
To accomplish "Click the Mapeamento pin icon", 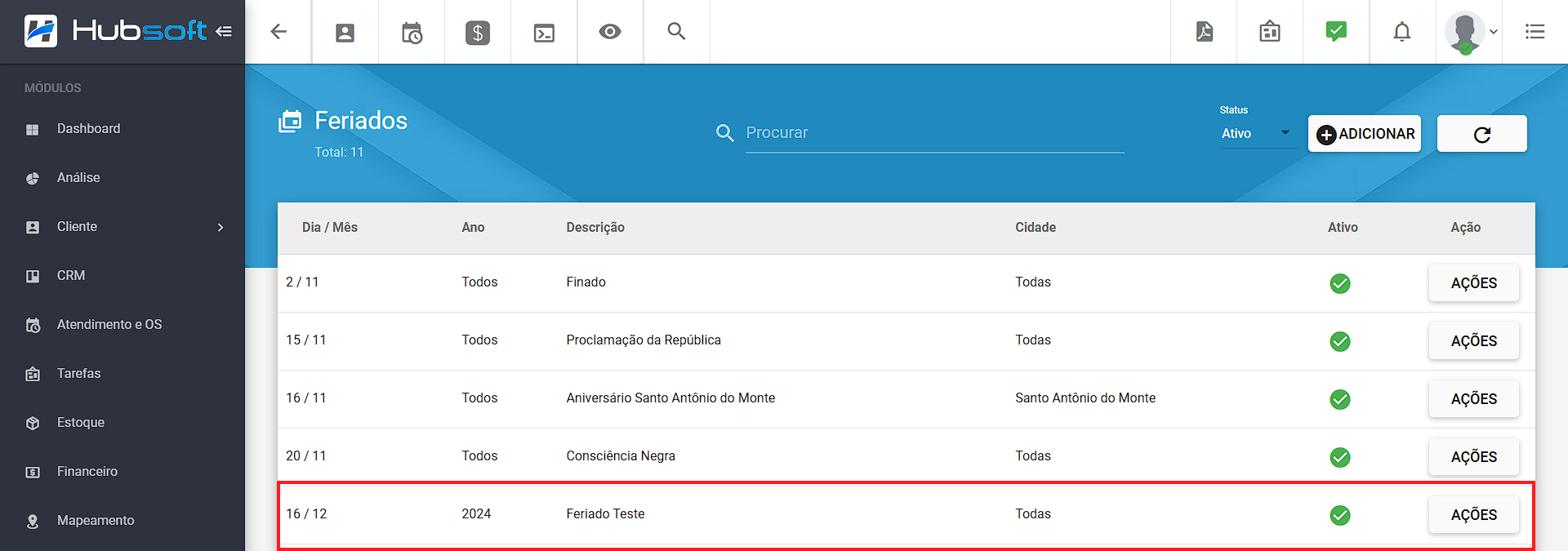I will [33, 522].
